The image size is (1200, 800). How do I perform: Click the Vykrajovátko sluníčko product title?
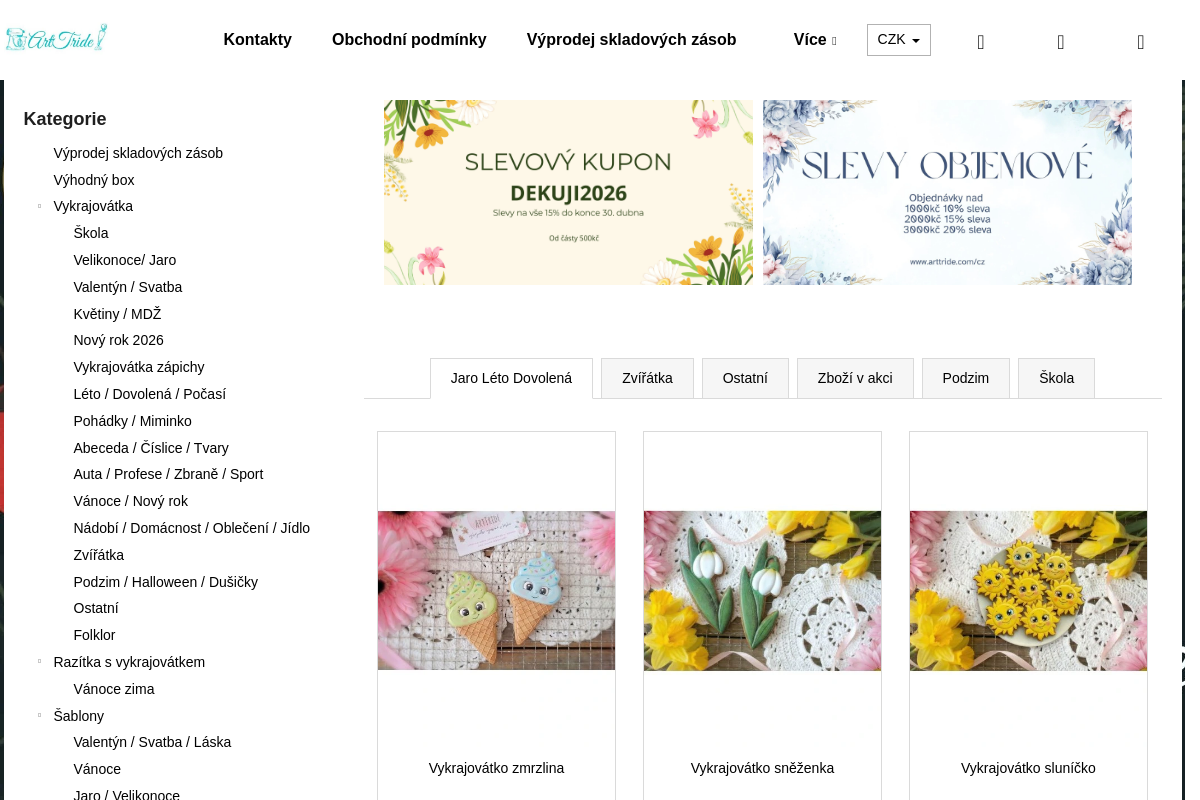[1028, 768]
